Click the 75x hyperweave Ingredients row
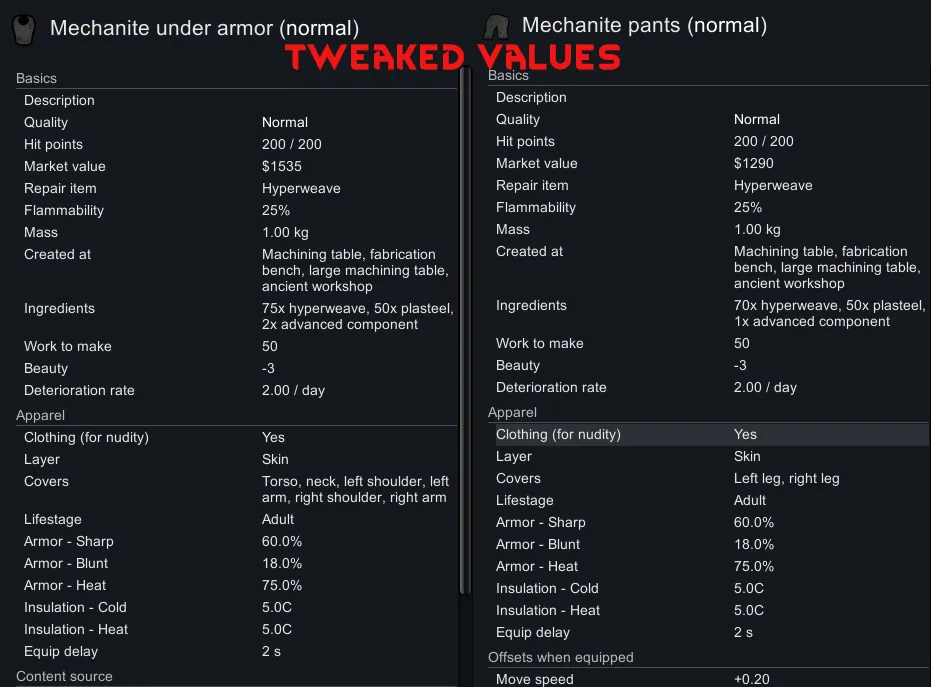Screen dimensions: 931x687 (236, 316)
